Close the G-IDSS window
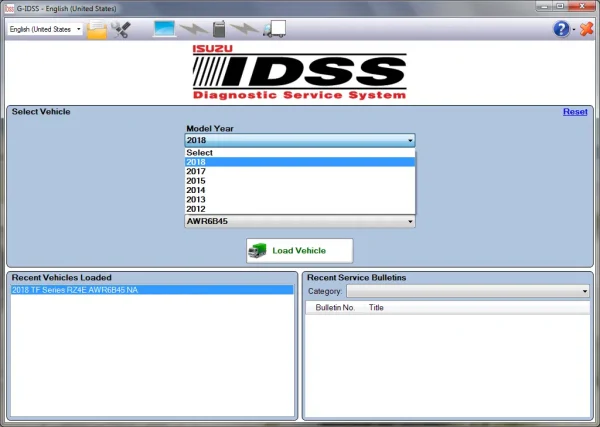The image size is (600, 427). [582, 6]
